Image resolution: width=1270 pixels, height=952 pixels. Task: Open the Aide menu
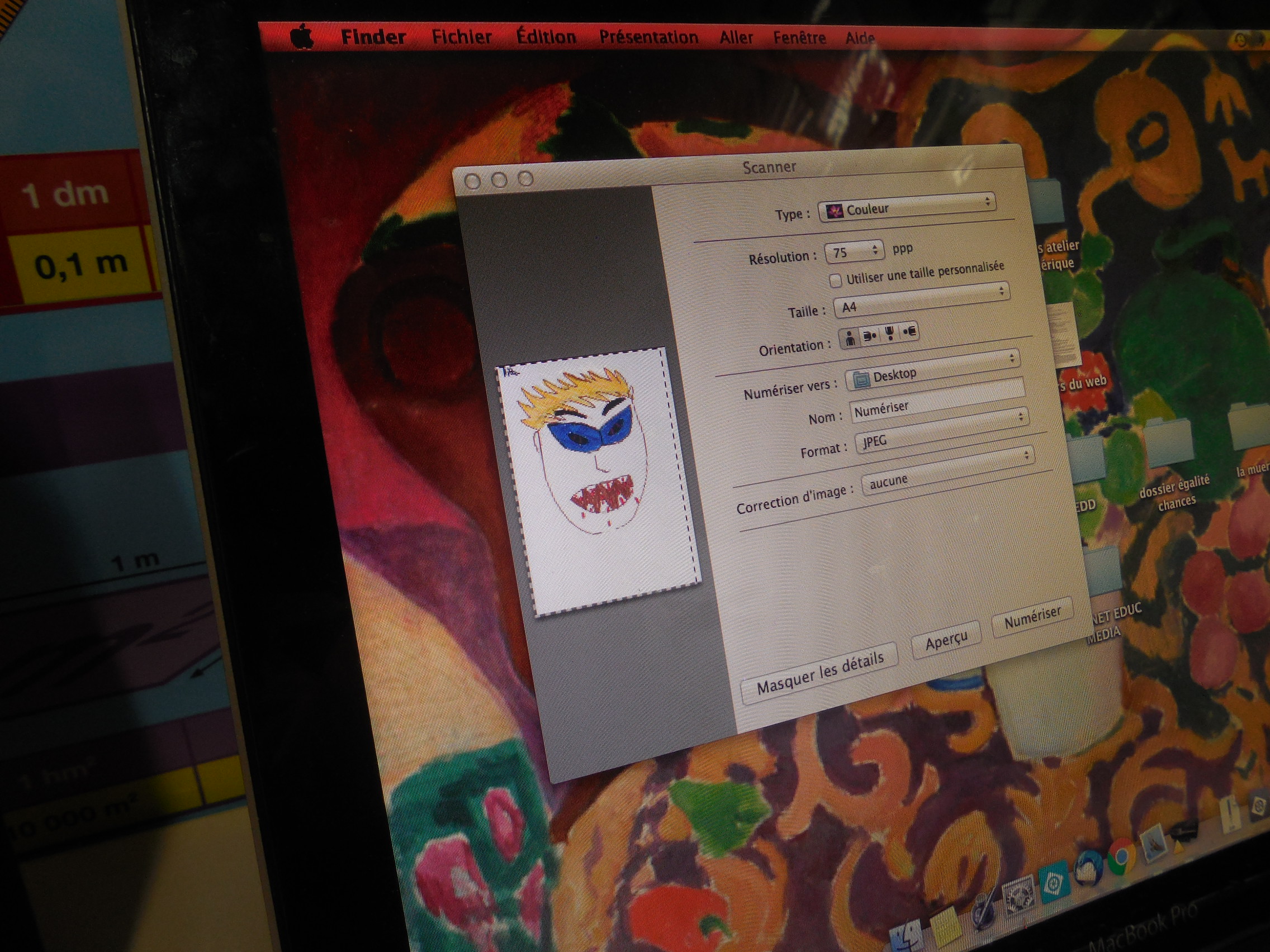[x=860, y=39]
